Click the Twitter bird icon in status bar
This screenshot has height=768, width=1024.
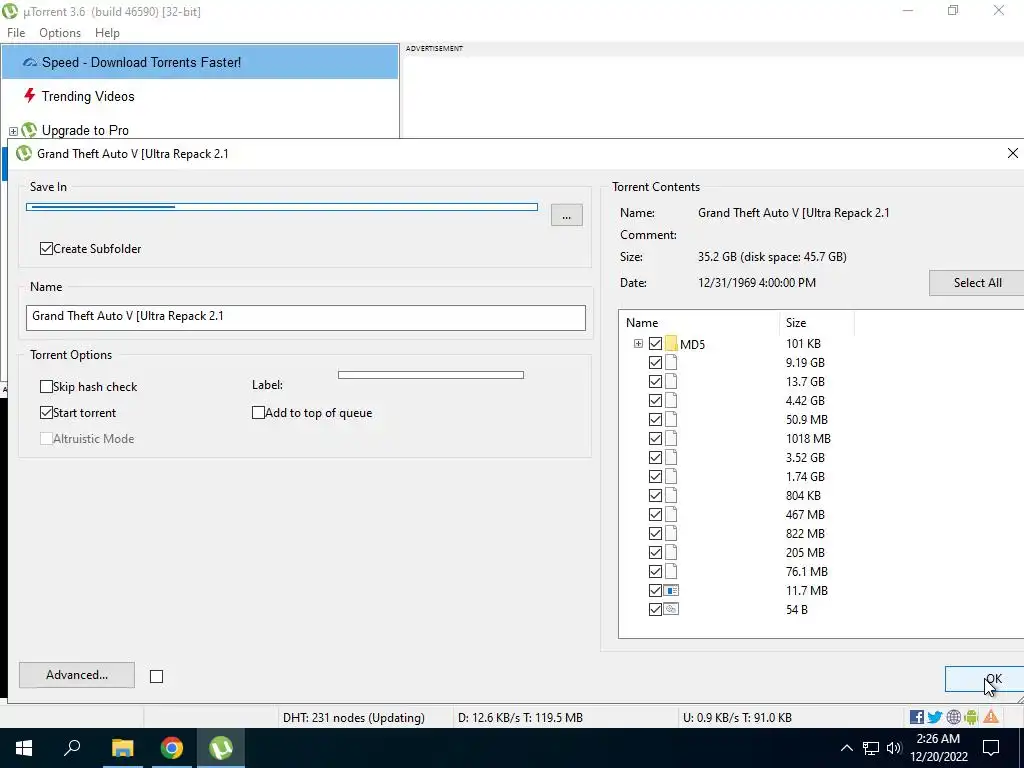(x=935, y=717)
